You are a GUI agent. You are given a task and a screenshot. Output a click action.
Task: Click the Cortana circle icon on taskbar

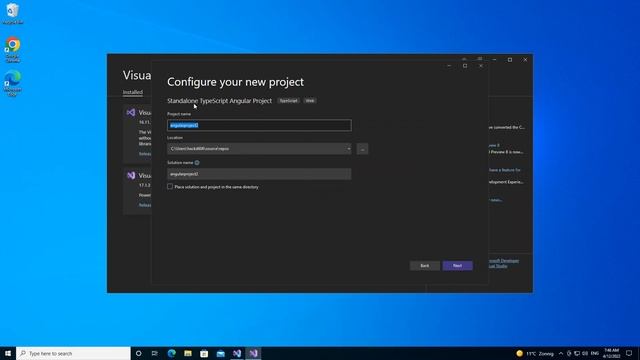138,353
